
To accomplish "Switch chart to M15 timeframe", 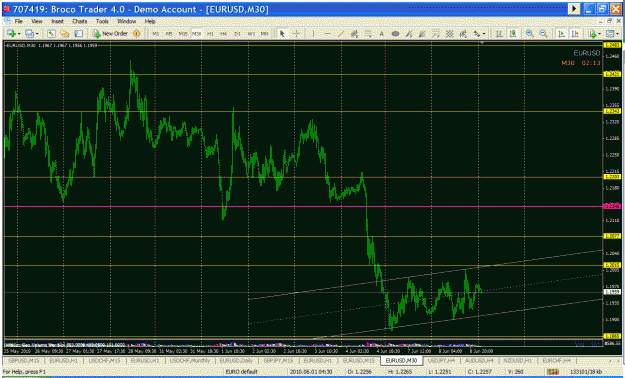I will [x=183, y=34].
